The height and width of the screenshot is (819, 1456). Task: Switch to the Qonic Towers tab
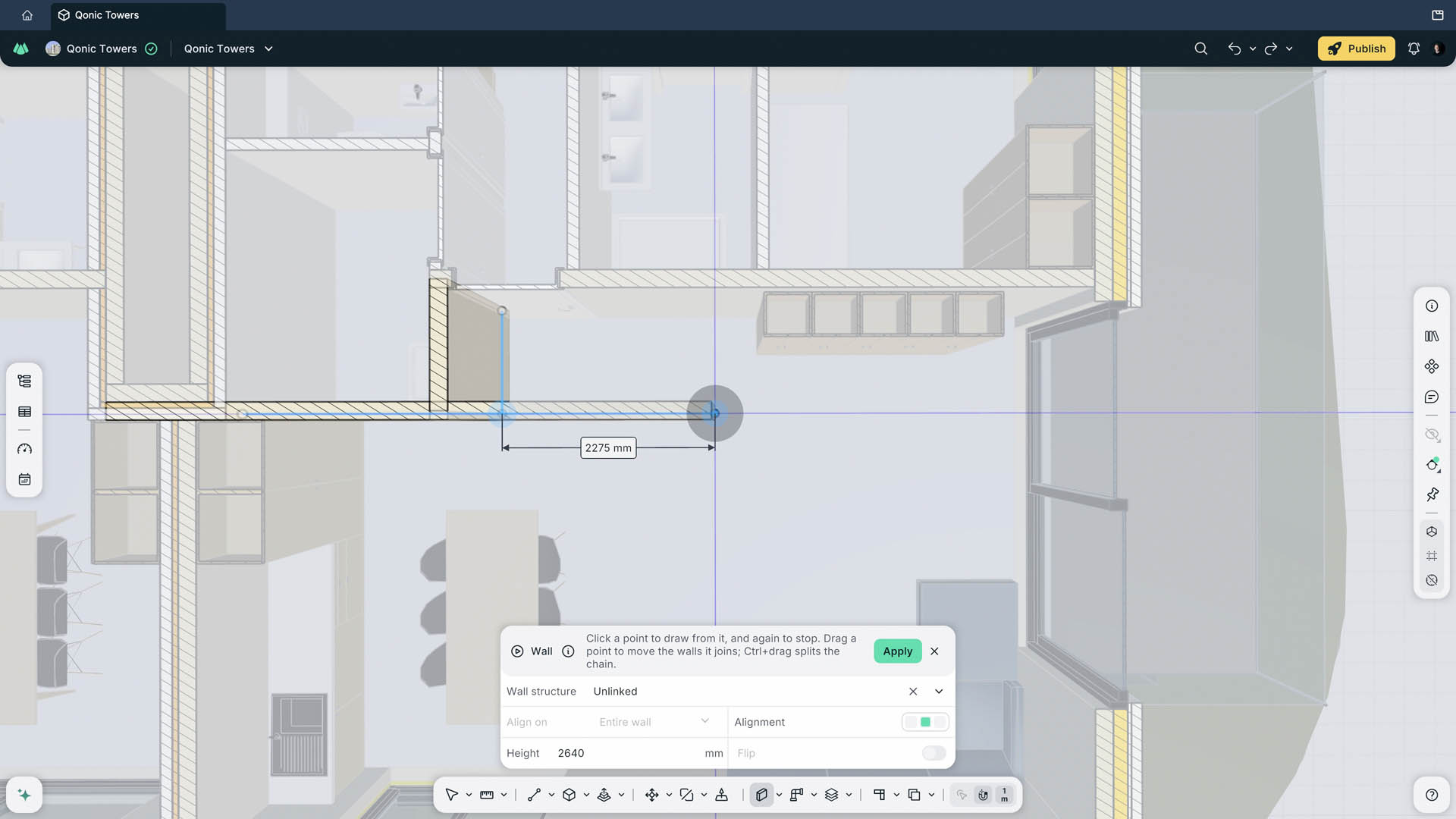coord(138,15)
